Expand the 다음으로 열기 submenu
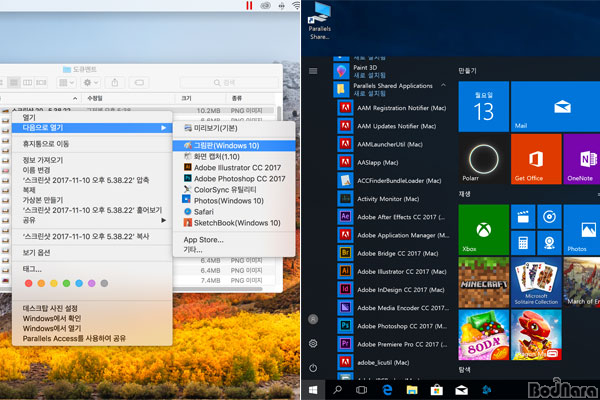The image size is (600, 400). [x=92, y=127]
